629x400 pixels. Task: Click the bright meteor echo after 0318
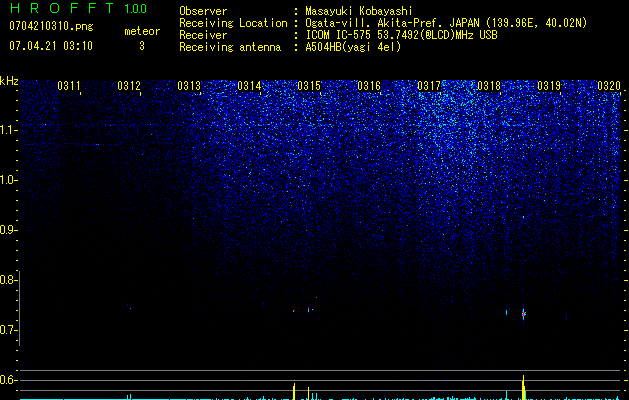pos(523,314)
